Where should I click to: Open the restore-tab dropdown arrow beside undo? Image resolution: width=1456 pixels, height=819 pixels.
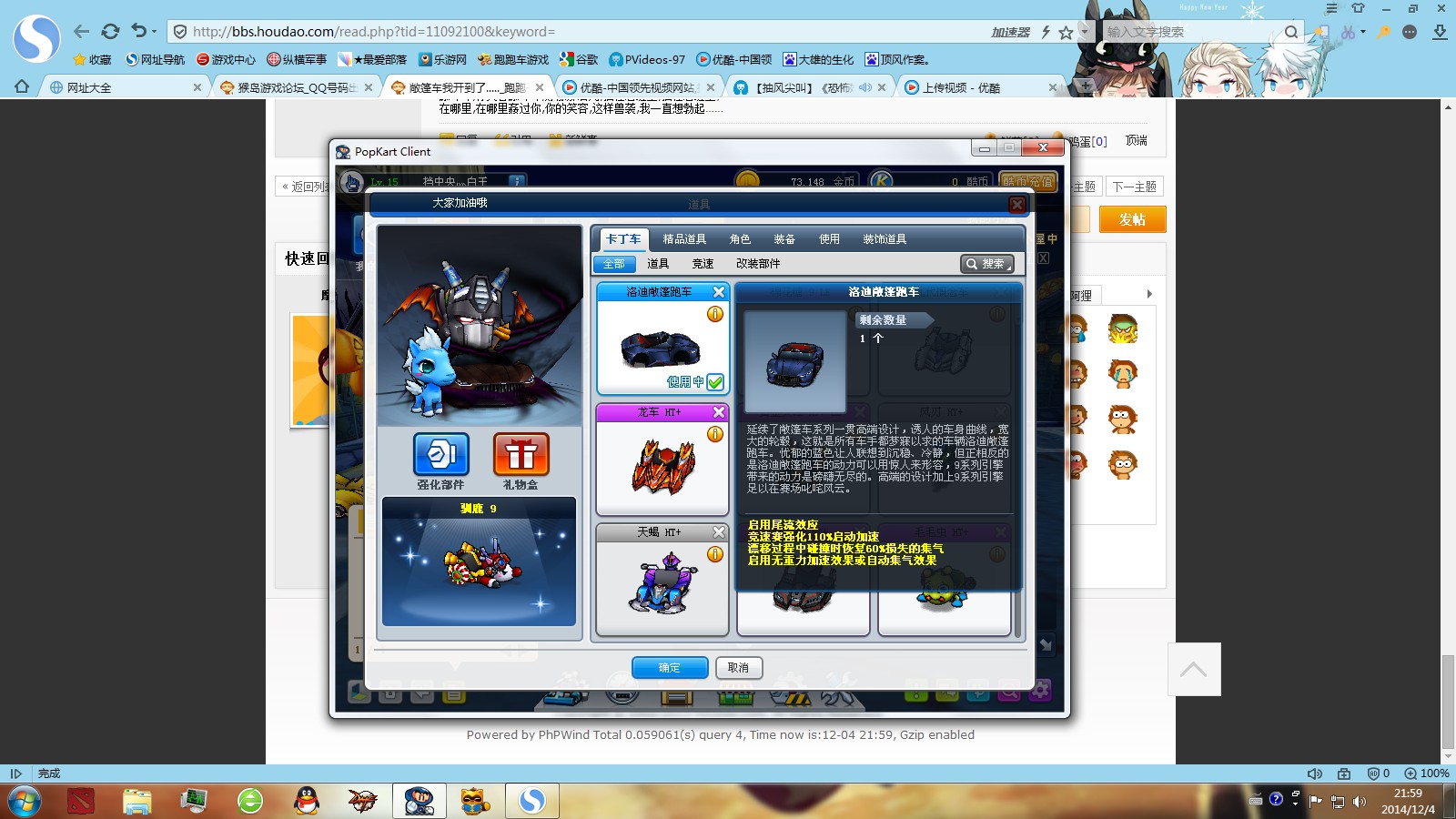pyautogui.click(x=154, y=32)
